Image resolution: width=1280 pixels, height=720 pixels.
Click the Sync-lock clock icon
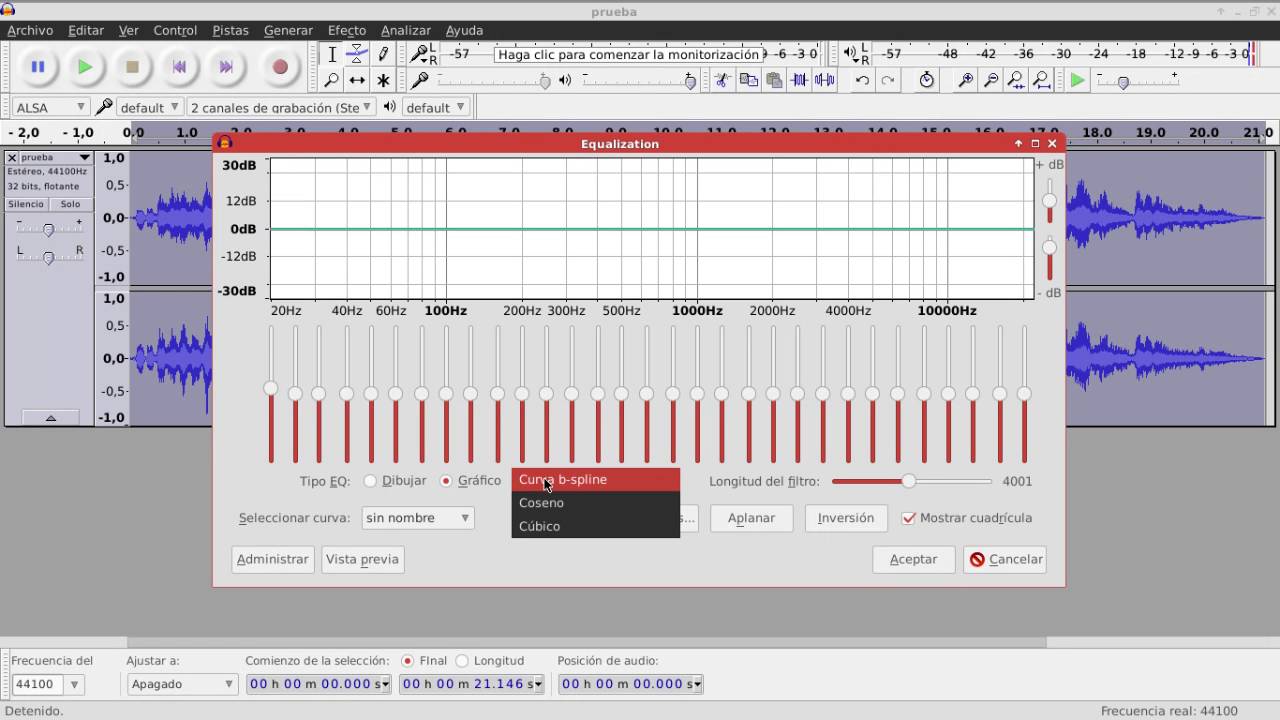(x=926, y=80)
